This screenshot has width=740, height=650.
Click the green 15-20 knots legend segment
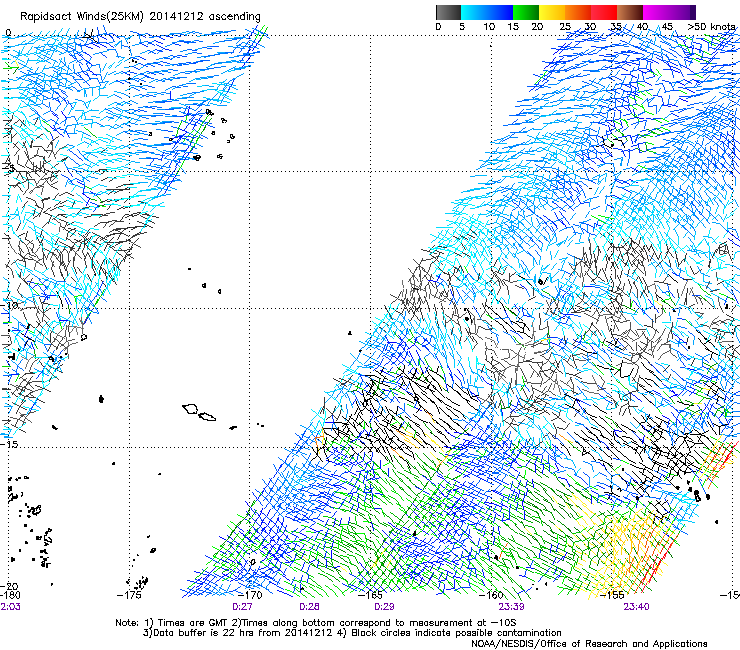(526, 12)
